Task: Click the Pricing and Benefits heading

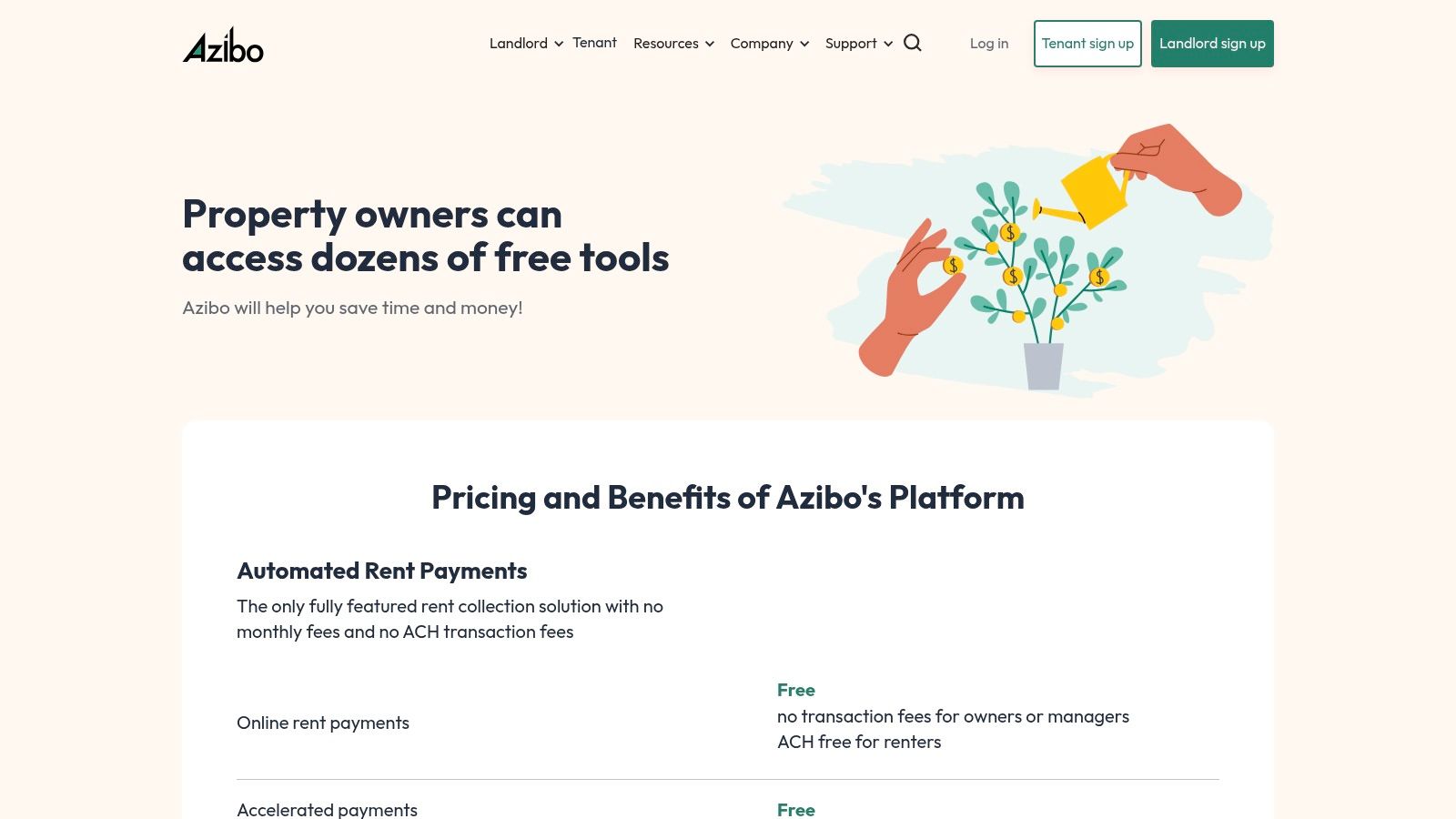Action: (727, 498)
